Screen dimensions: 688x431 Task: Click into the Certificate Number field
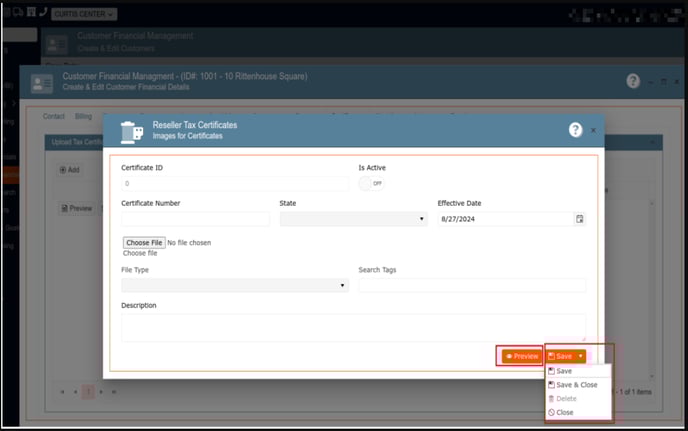pos(195,219)
